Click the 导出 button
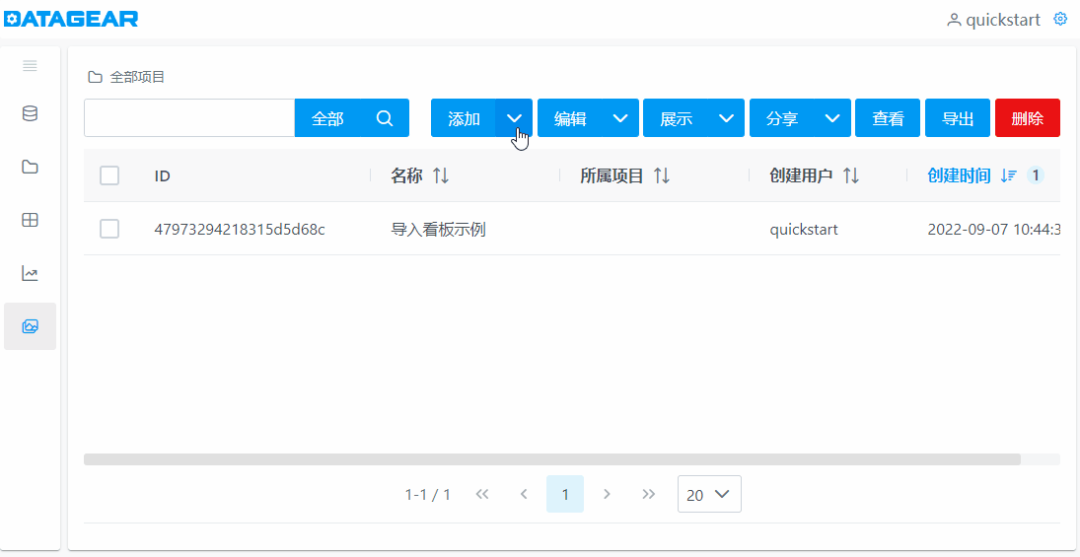The height and width of the screenshot is (557, 1080). 957,118
